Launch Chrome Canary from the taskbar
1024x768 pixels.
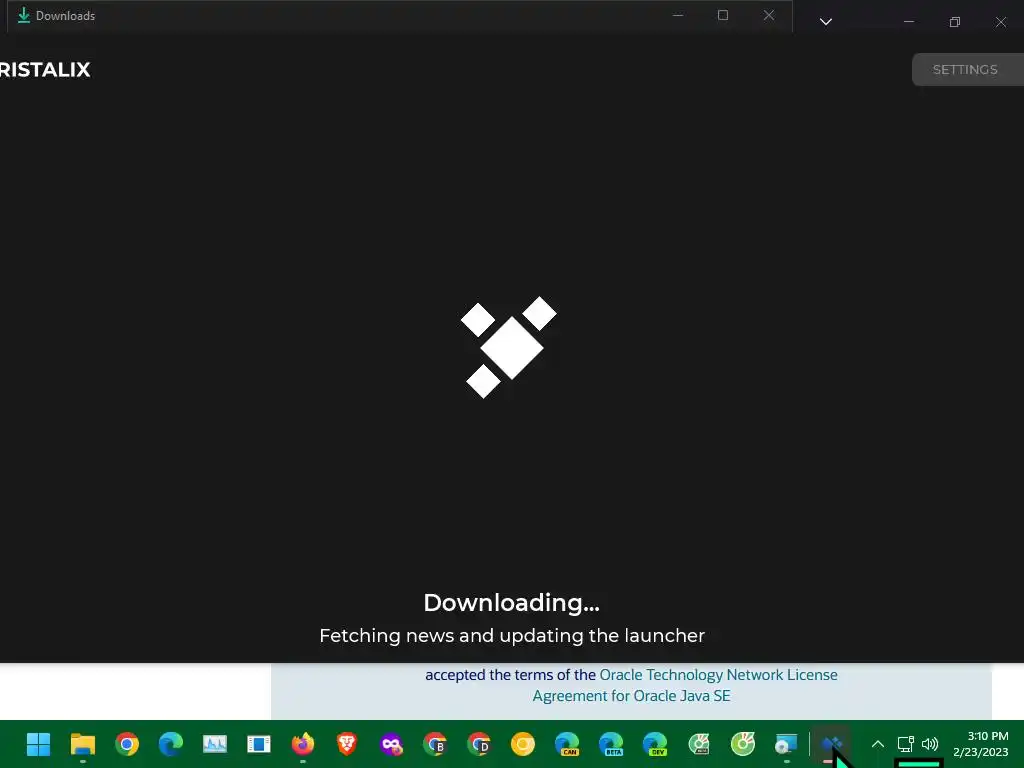522,744
